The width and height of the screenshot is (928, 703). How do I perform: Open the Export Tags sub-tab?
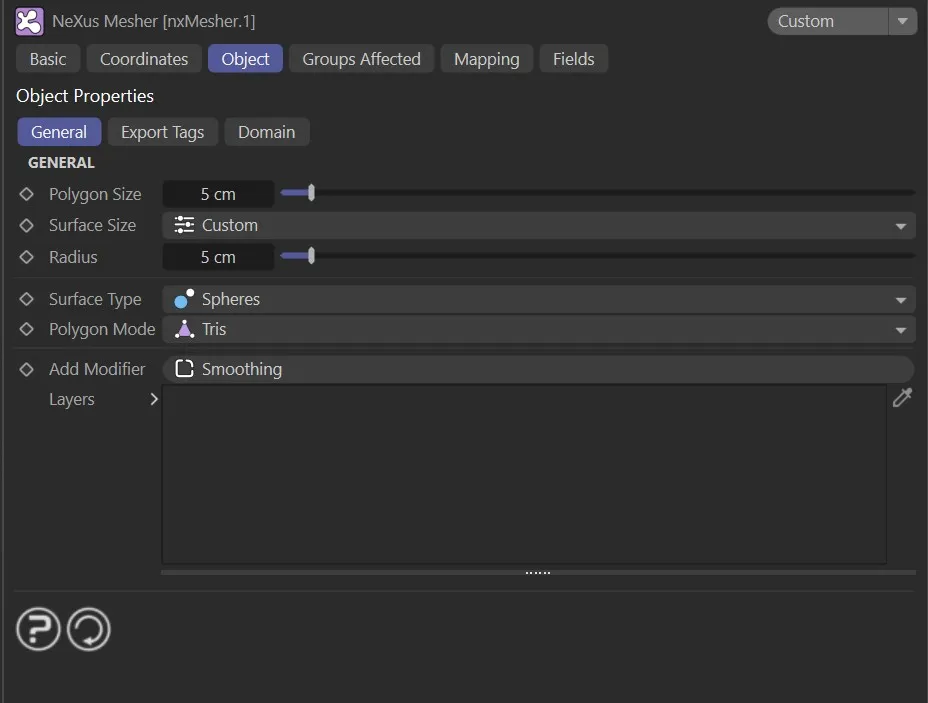(162, 132)
